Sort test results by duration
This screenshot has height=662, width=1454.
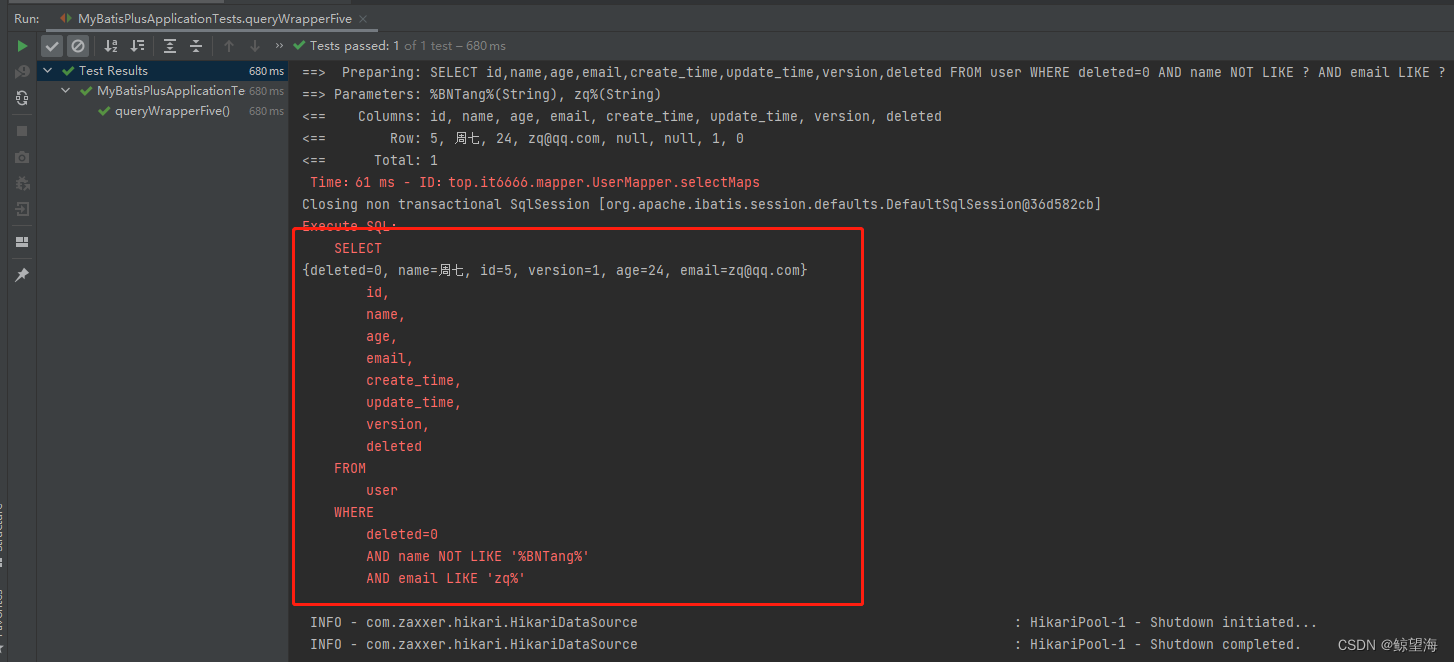137,46
